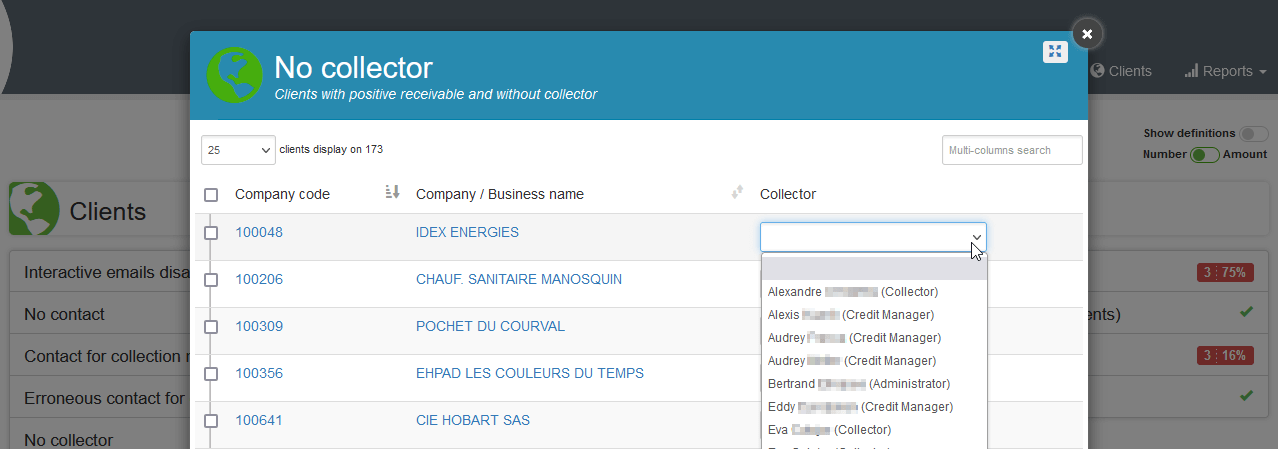Select the checkbox for company 100309
Image resolution: width=1278 pixels, height=449 pixels.
tap(211, 327)
